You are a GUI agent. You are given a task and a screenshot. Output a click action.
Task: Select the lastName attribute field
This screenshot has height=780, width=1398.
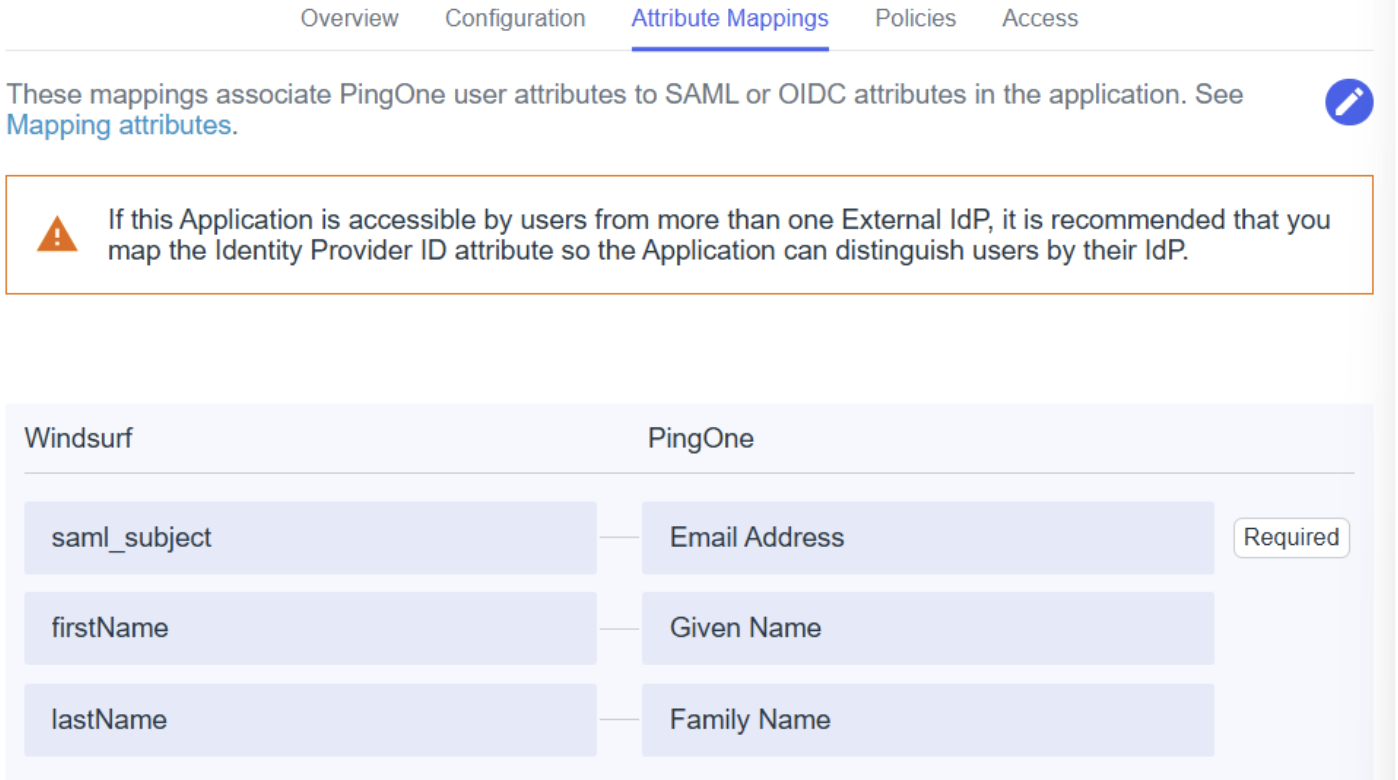click(310, 720)
